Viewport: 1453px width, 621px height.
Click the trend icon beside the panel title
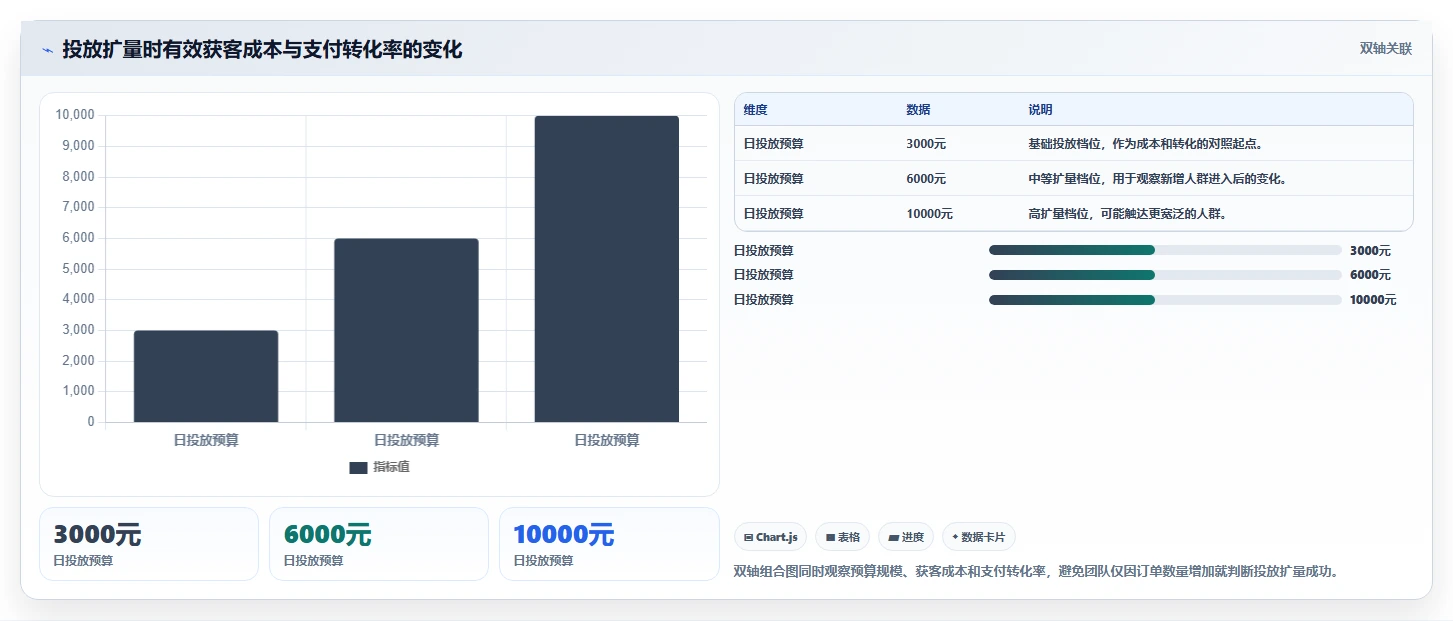click(47, 50)
